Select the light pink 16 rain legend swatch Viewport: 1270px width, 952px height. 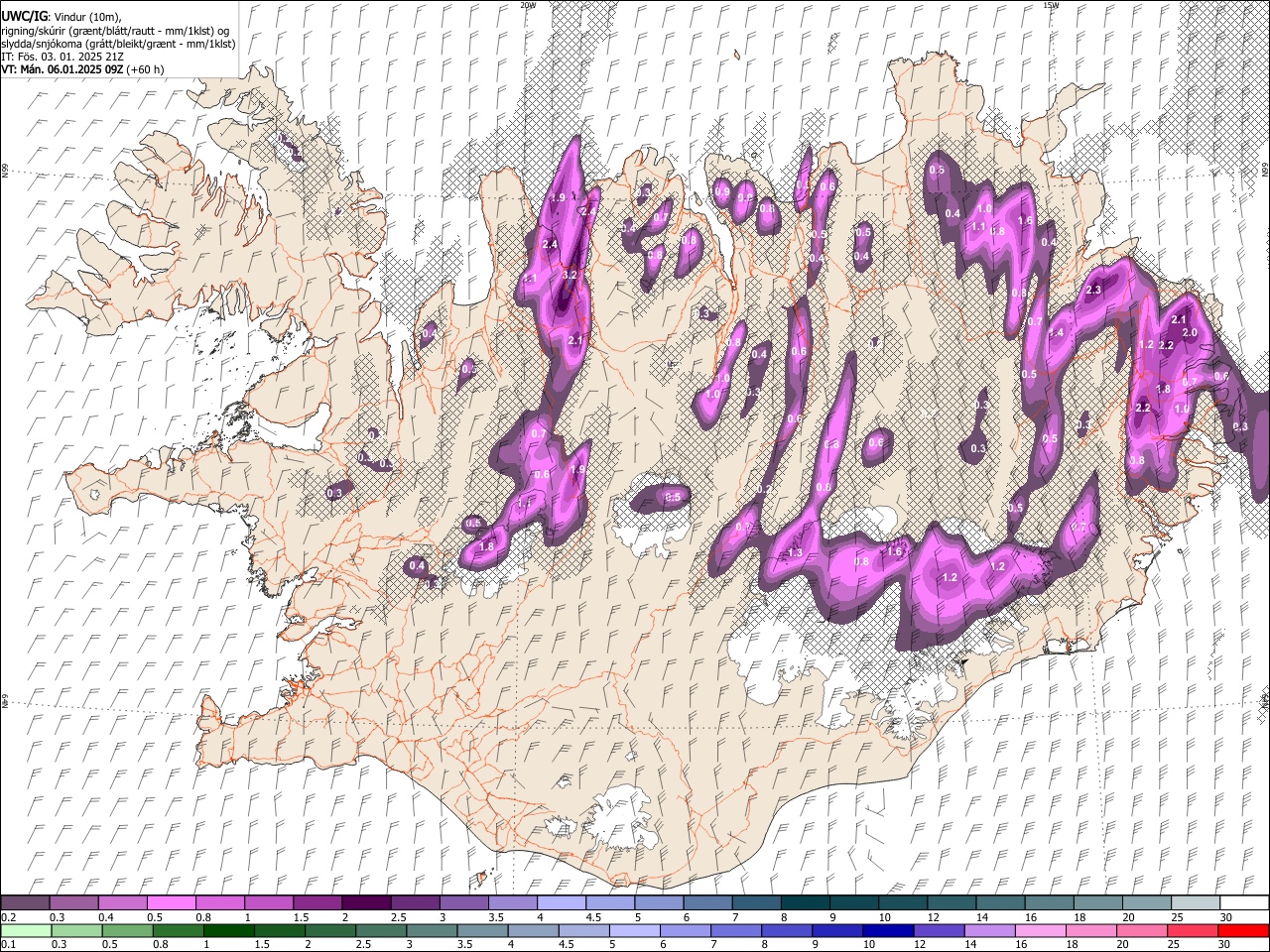pos(1041,930)
